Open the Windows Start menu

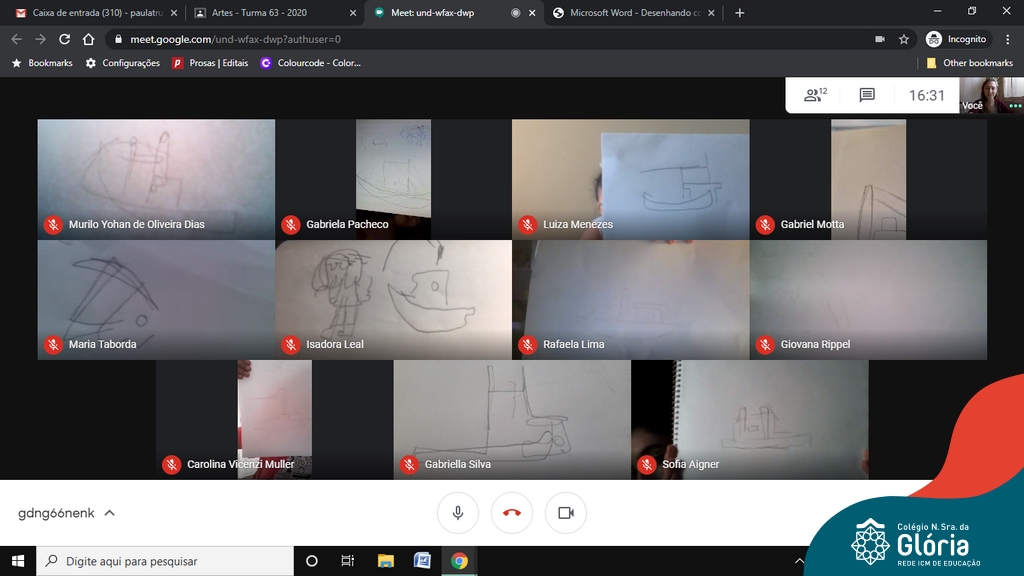point(18,561)
